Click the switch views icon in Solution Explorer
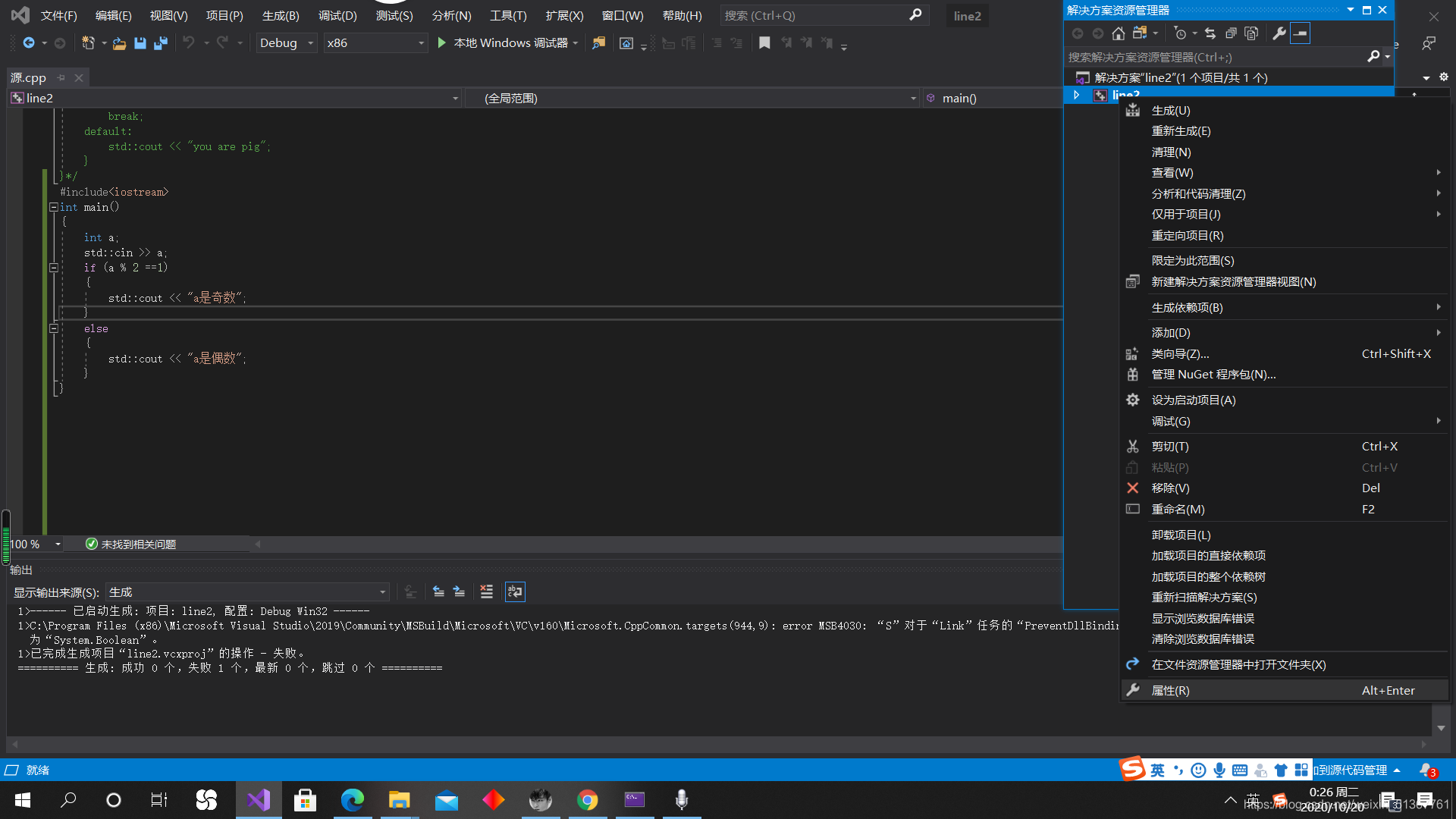The width and height of the screenshot is (1456, 819). (x=1140, y=33)
